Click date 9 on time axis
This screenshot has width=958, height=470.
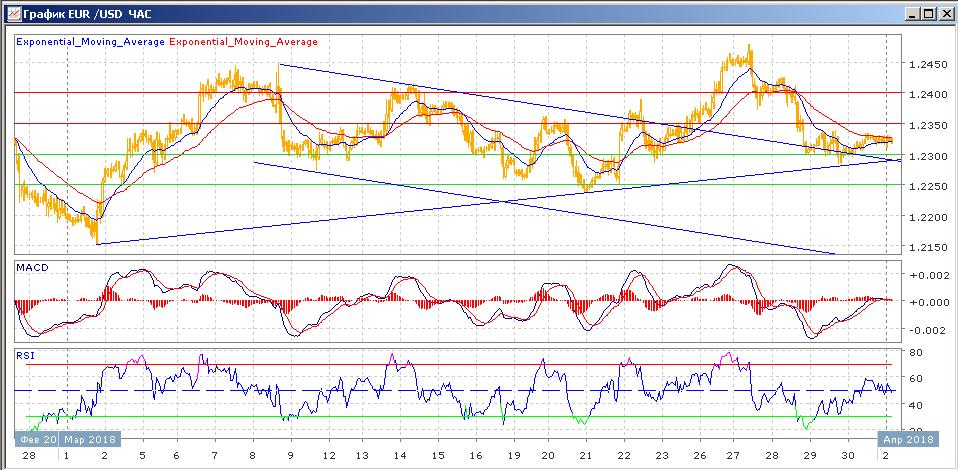point(291,456)
